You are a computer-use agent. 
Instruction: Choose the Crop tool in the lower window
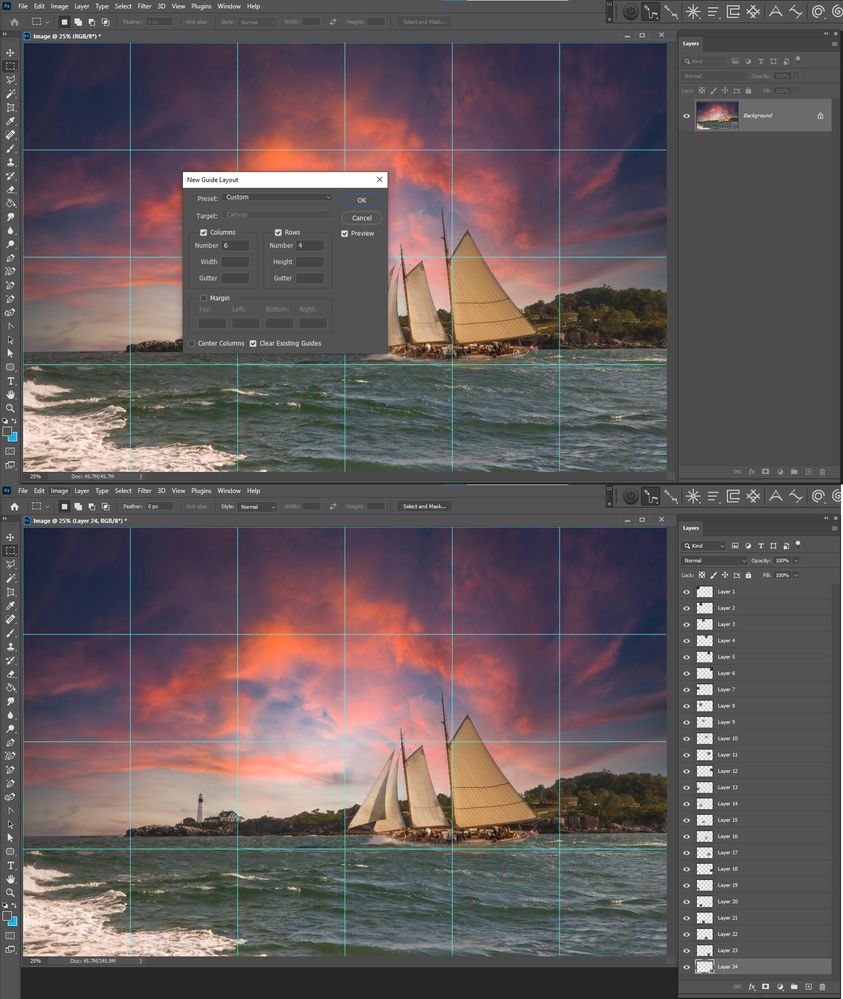[x=10, y=592]
